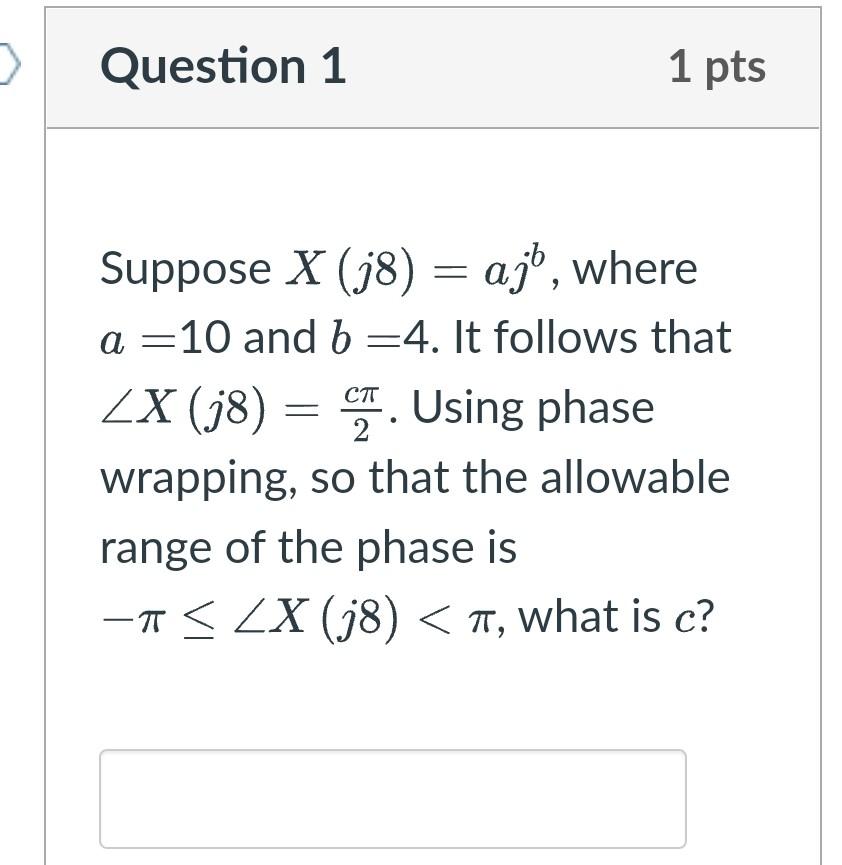Click the a = 10 value text
This screenshot has width=842, height=865.
click(x=167, y=339)
